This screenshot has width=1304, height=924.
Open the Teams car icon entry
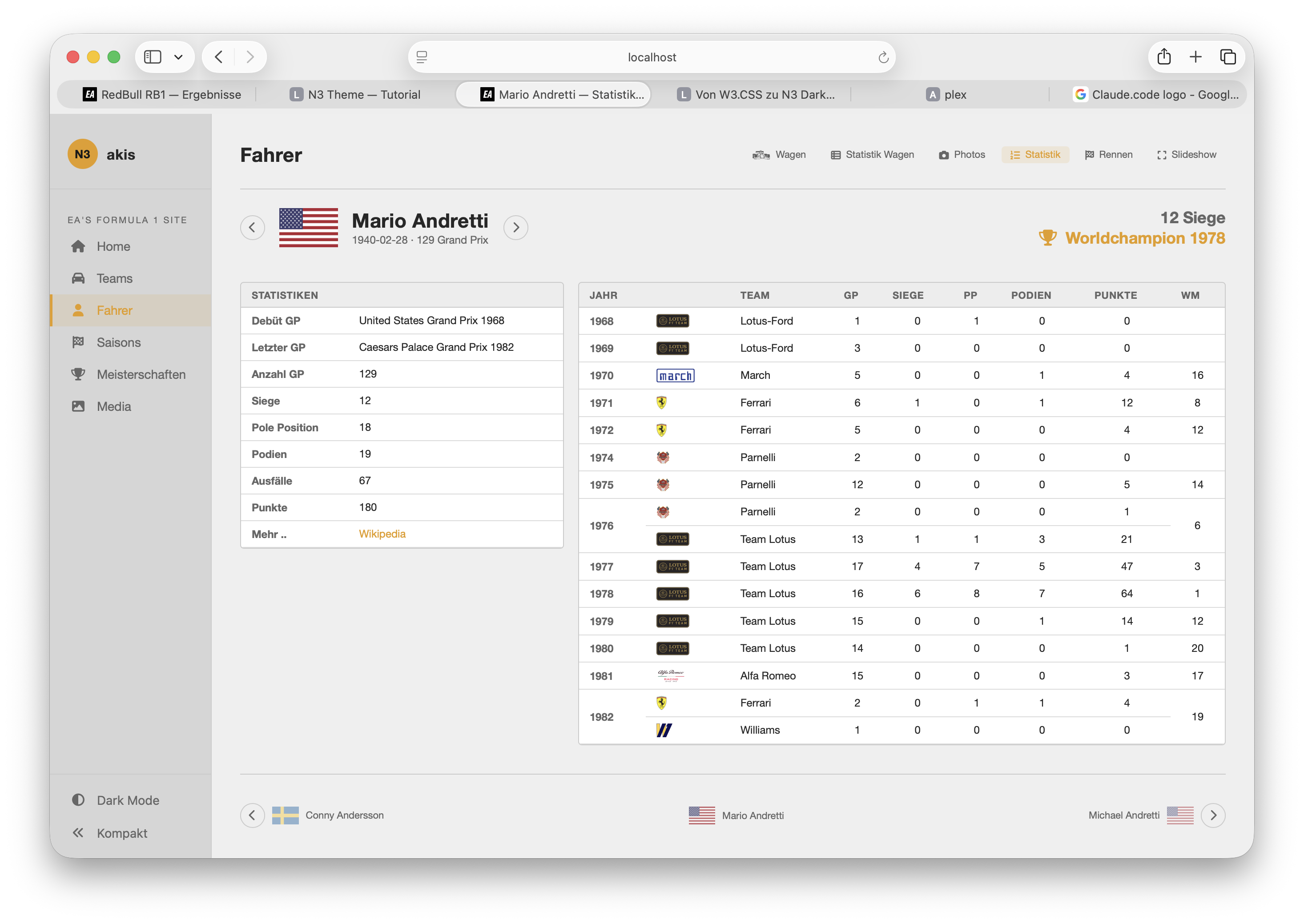[x=131, y=278]
